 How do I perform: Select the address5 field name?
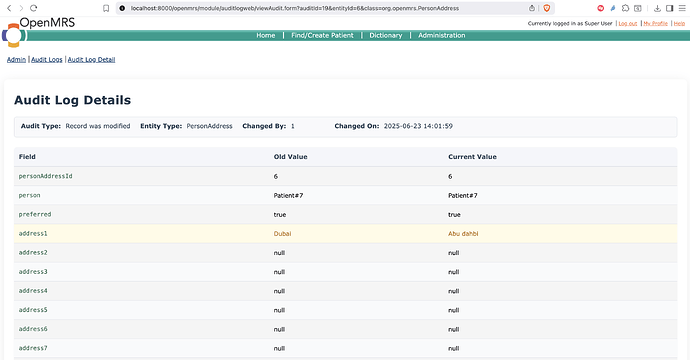click(x=33, y=310)
